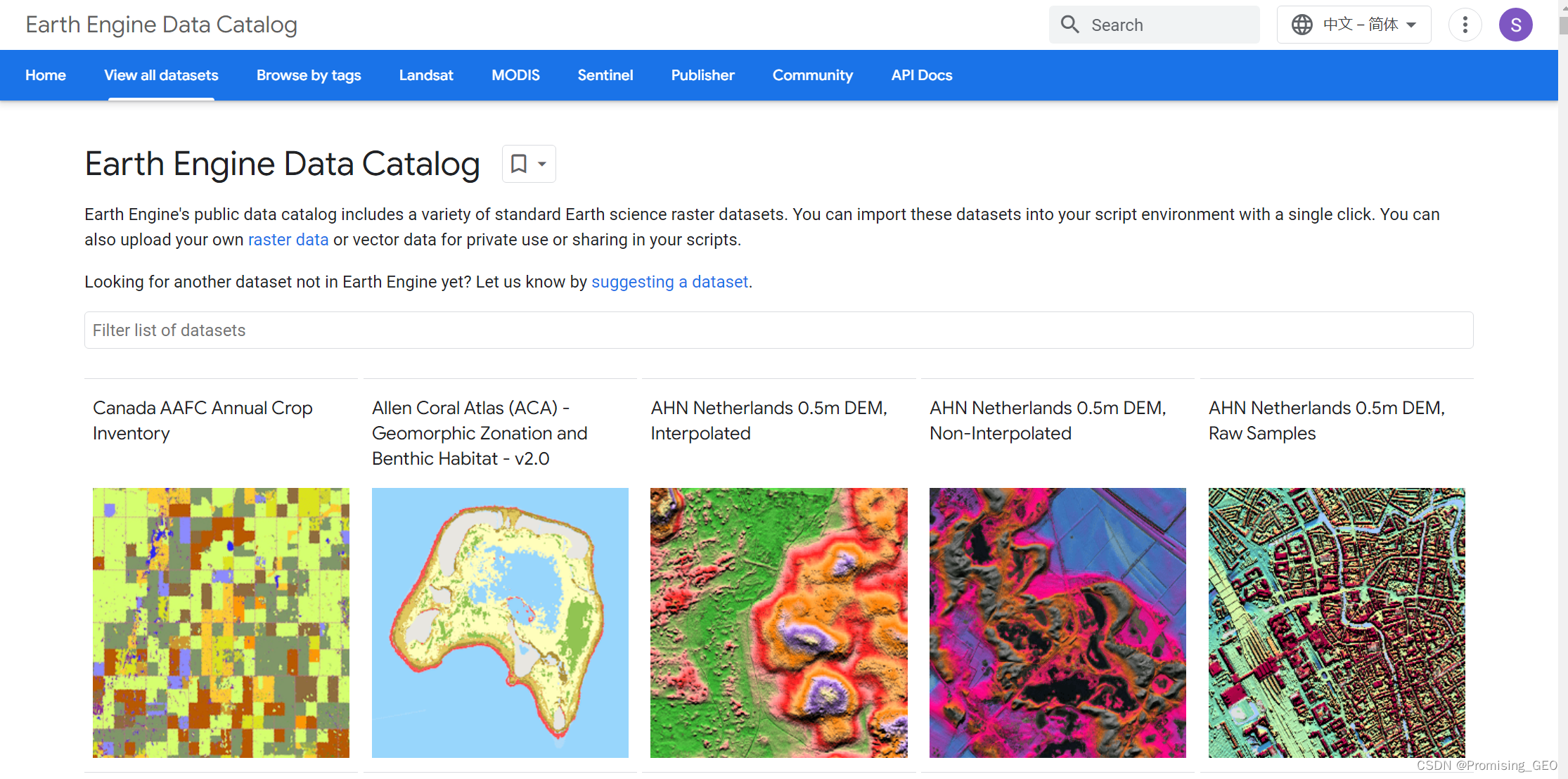The height and width of the screenshot is (779, 1568).
Task: Select the AHN Netherlands Raw Samples thumbnail
Action: tap(1336, 622)
